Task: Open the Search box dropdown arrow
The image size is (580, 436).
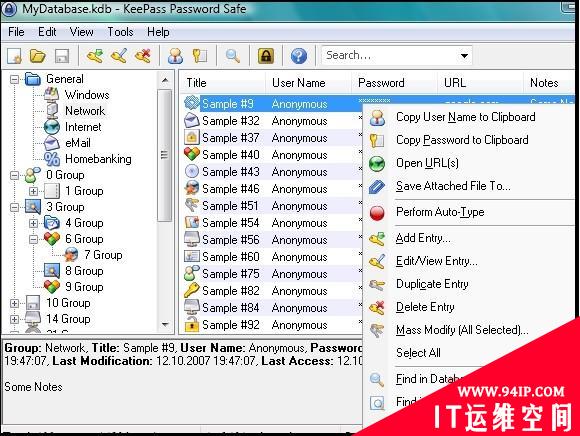Action: [464, 56]
